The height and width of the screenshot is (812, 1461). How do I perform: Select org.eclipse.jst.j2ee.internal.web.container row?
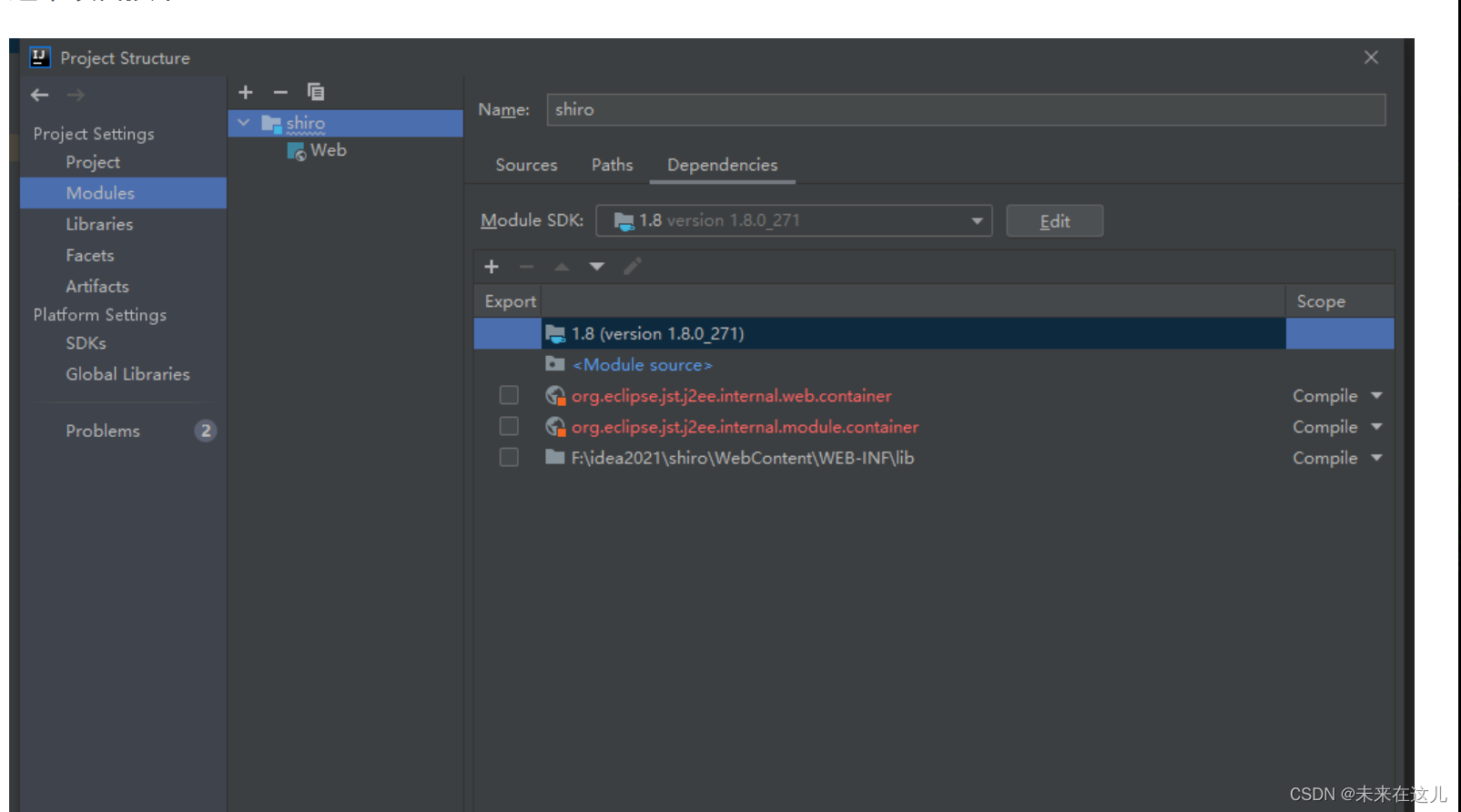934,396
